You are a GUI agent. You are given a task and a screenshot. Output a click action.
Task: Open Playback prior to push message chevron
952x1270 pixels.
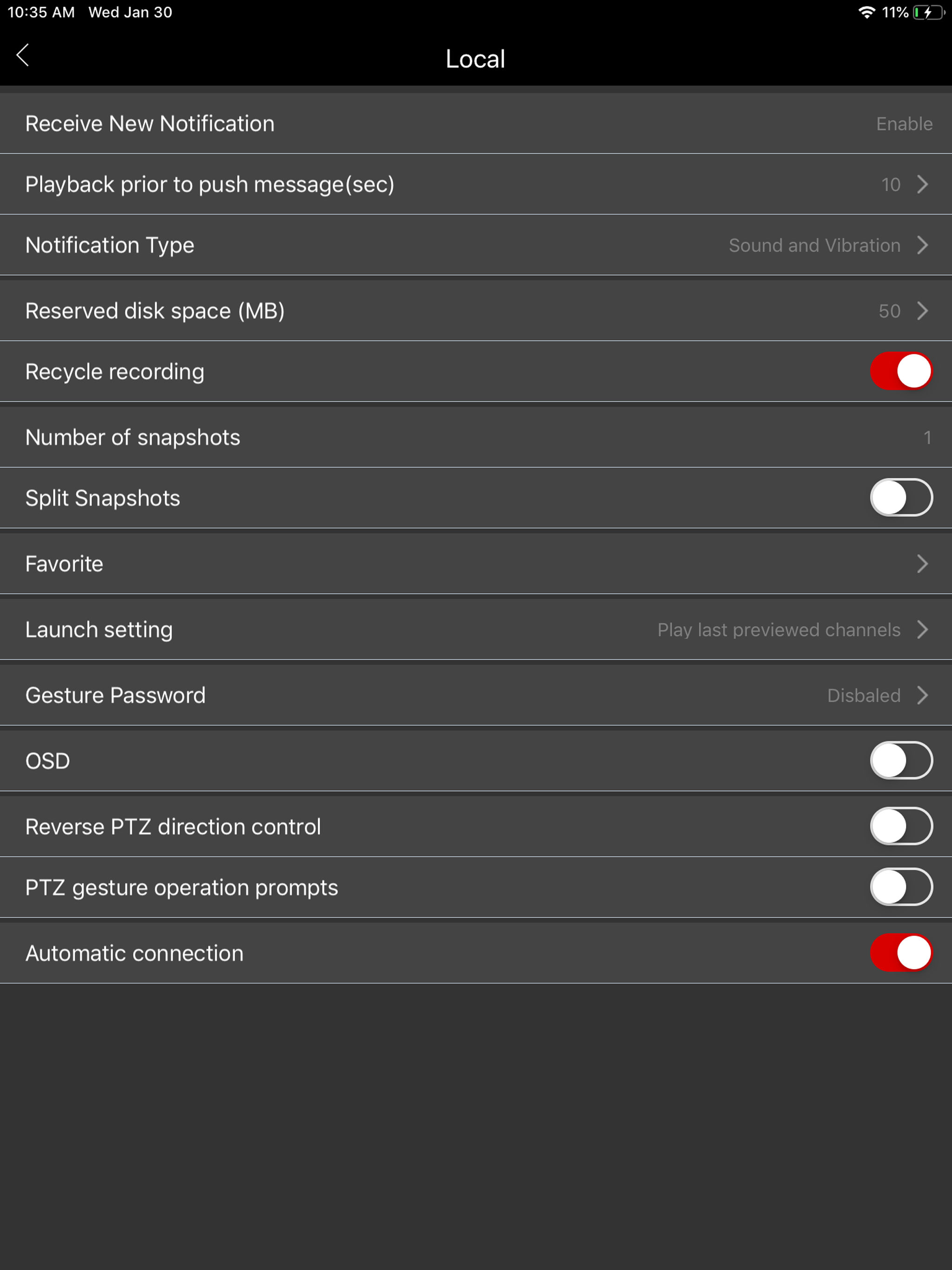pyautogui.click(x=922, y=184)
